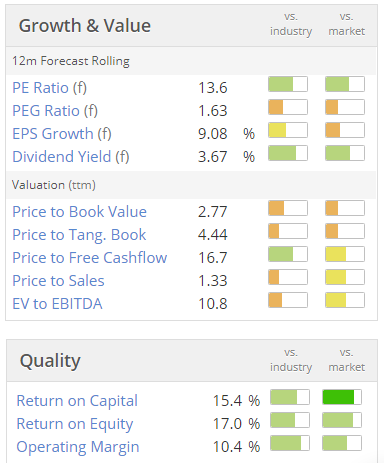
Task: Click the Return on Equity link
Action: click(75, 424)
